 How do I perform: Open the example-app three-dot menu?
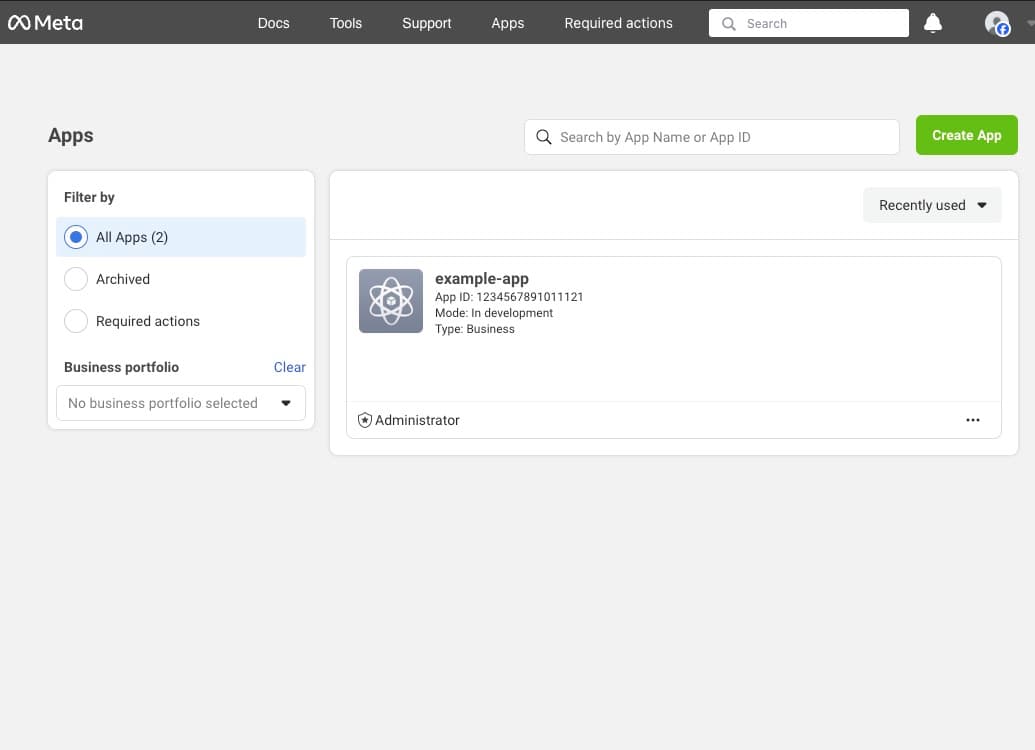(973, 420)
